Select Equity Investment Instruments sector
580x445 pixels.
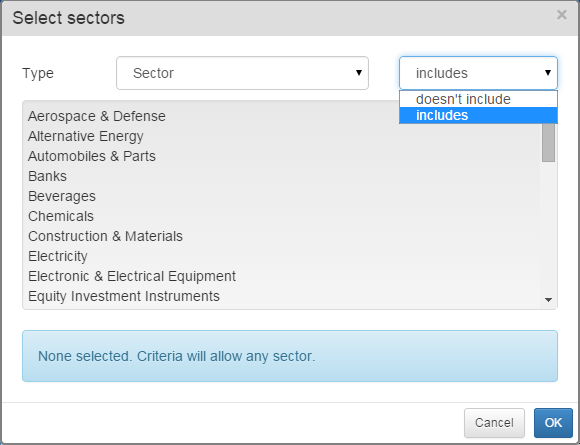124,296
